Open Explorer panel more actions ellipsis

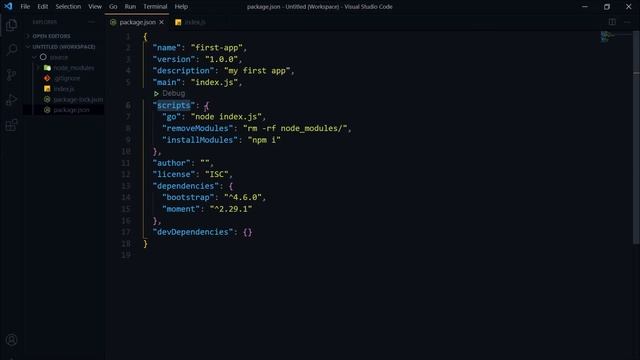click(91, 22)
